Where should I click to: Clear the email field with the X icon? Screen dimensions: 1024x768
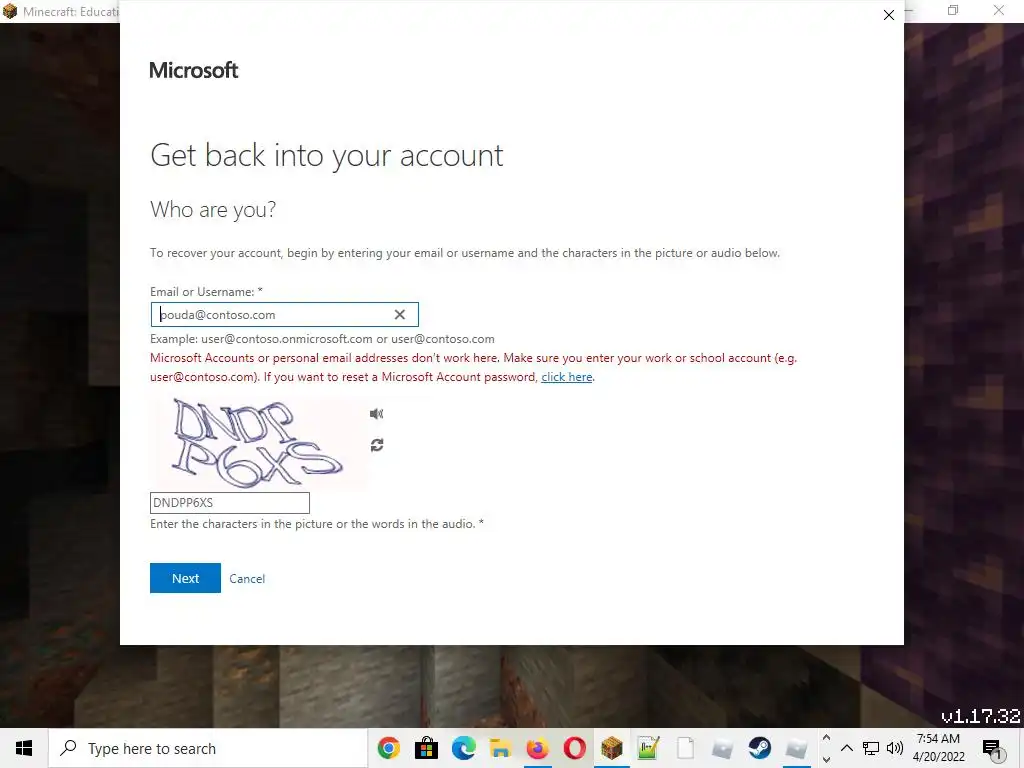[x=400, y=315]
